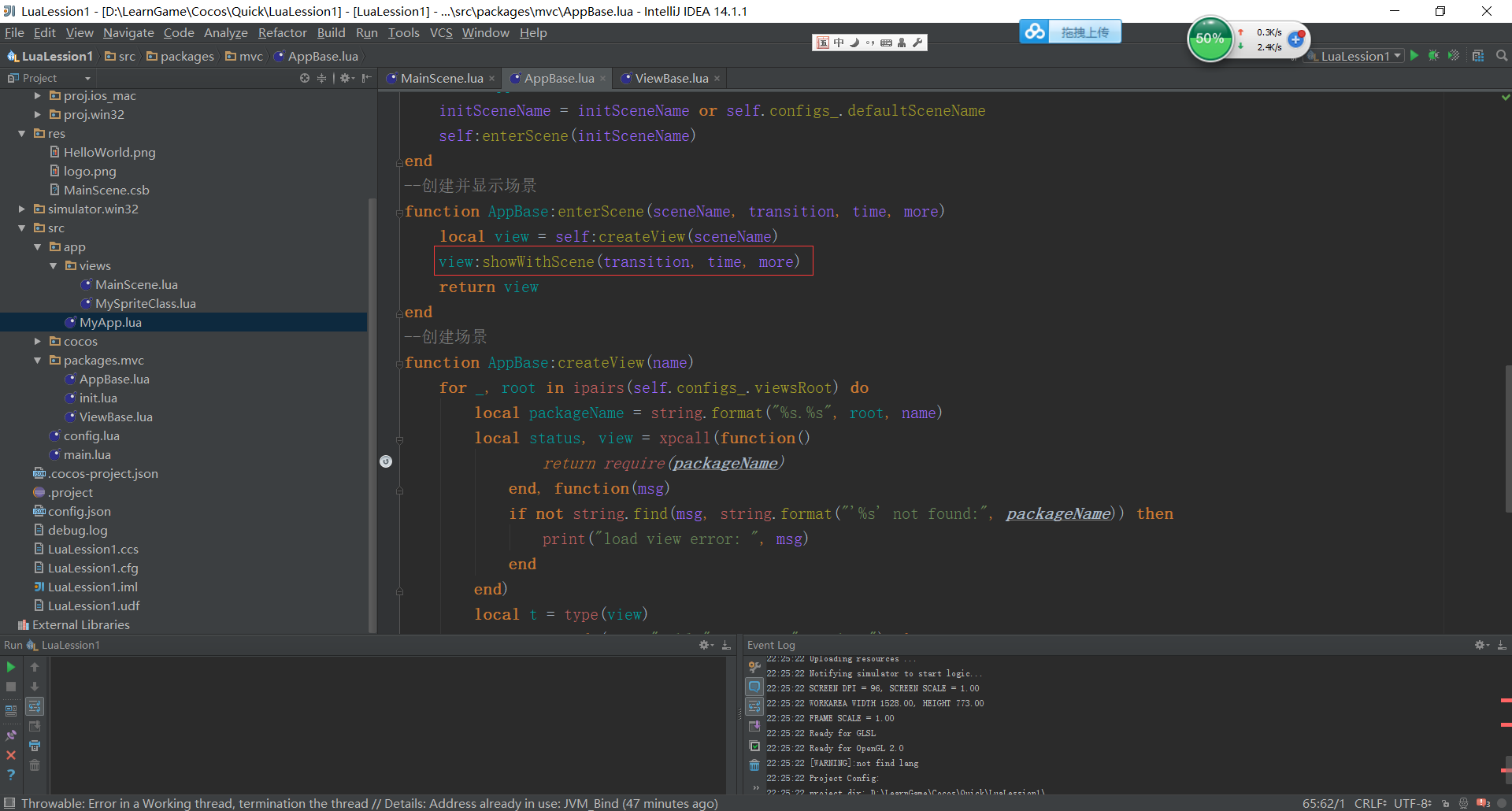Image resolution: width=1512 pixels, height=811 pixels.
Task: Close the AppBase.lua tab
Action: point(602,79)
